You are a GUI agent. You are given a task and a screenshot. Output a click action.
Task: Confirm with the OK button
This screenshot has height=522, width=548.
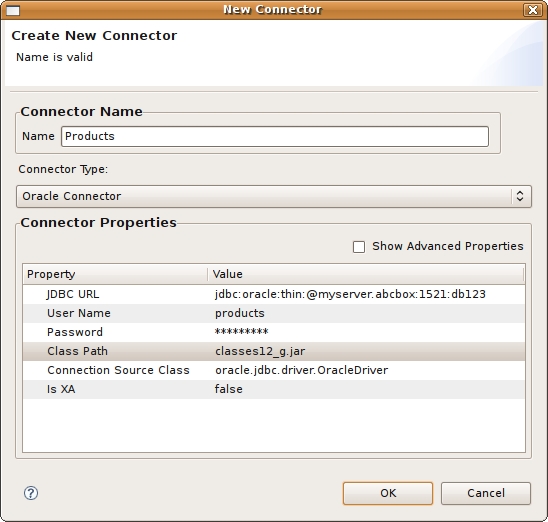click(388, 493)
